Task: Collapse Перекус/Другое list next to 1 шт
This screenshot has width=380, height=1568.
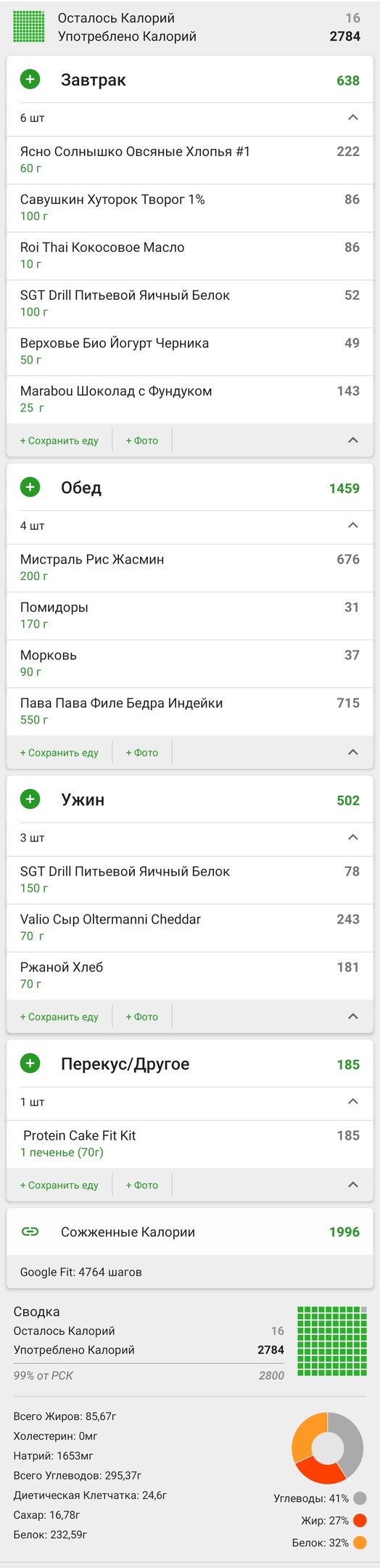Action: click(x=353, y=1102)
